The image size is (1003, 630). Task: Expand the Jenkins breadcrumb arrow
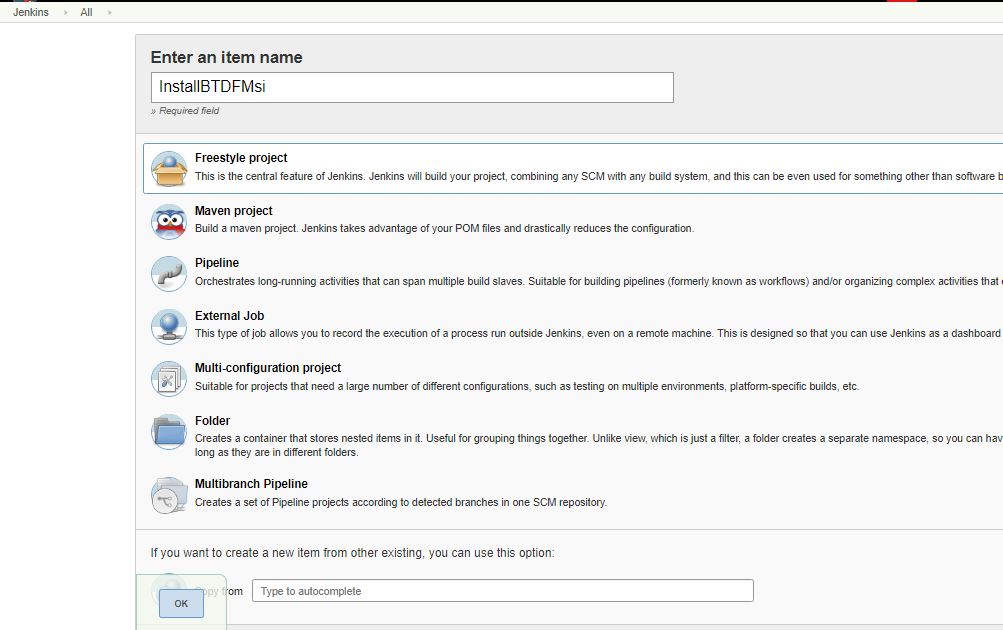point(65,12)
